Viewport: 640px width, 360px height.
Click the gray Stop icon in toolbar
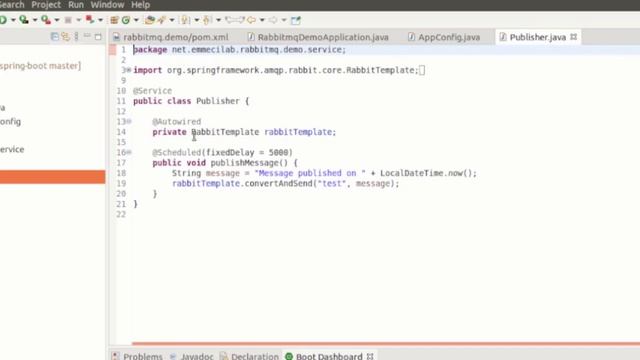[68, 20]
